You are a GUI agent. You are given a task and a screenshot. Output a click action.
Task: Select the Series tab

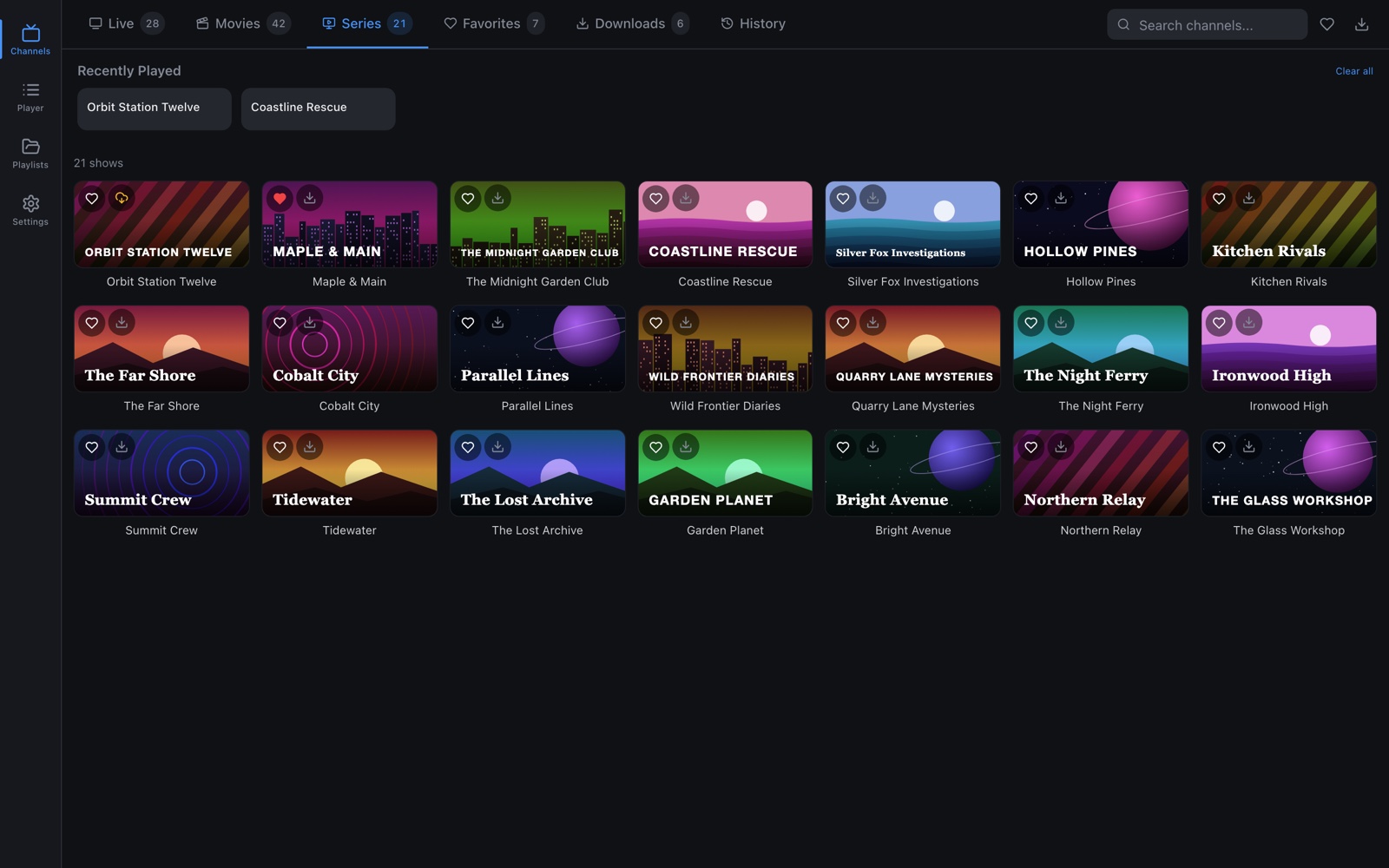pos(367,23)
